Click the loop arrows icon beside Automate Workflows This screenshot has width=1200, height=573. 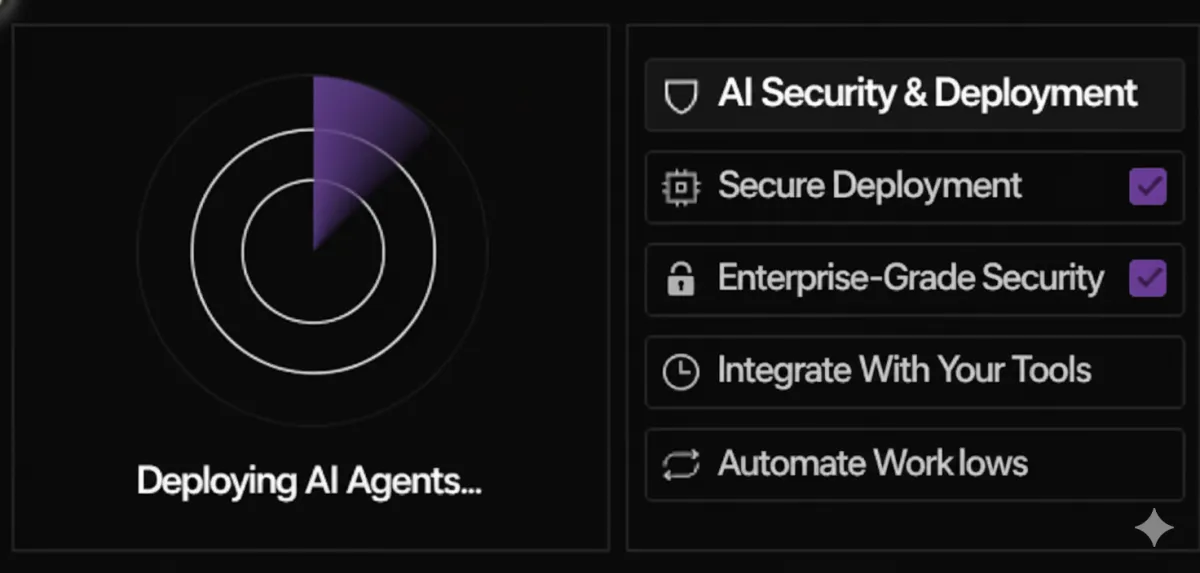click(x=680, y=464)
